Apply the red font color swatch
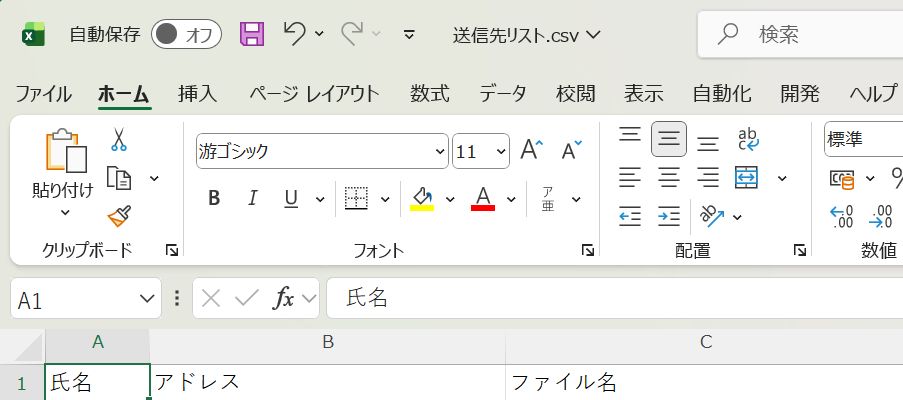Viewport: 903px width, 400px height. [484, 198]
